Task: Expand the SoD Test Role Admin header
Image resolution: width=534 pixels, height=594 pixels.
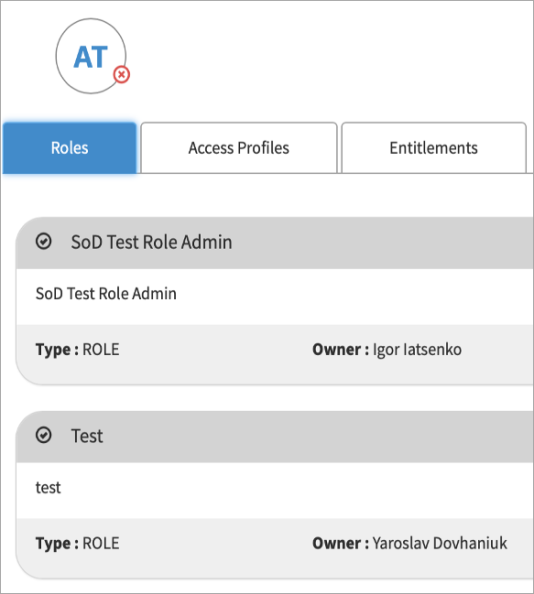Action: (x=275, y=243)
